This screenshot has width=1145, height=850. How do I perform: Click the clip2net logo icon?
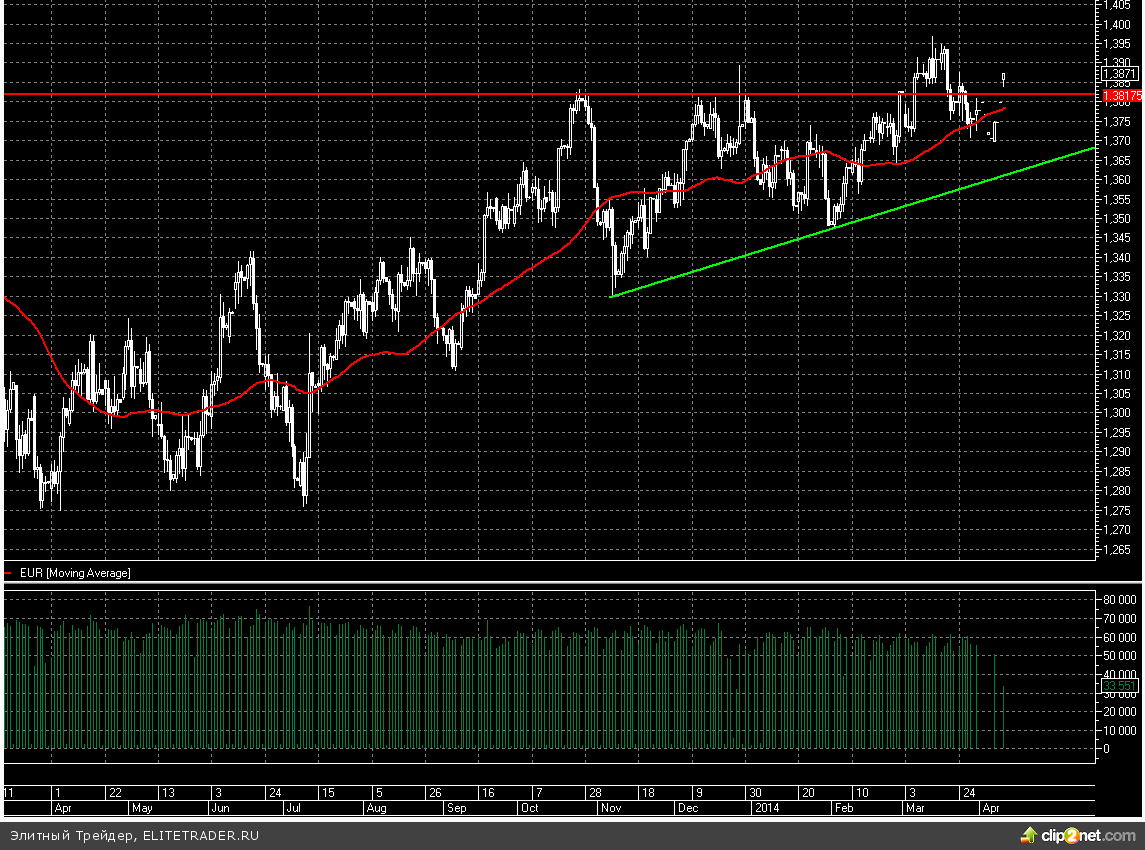(1027, 834)
